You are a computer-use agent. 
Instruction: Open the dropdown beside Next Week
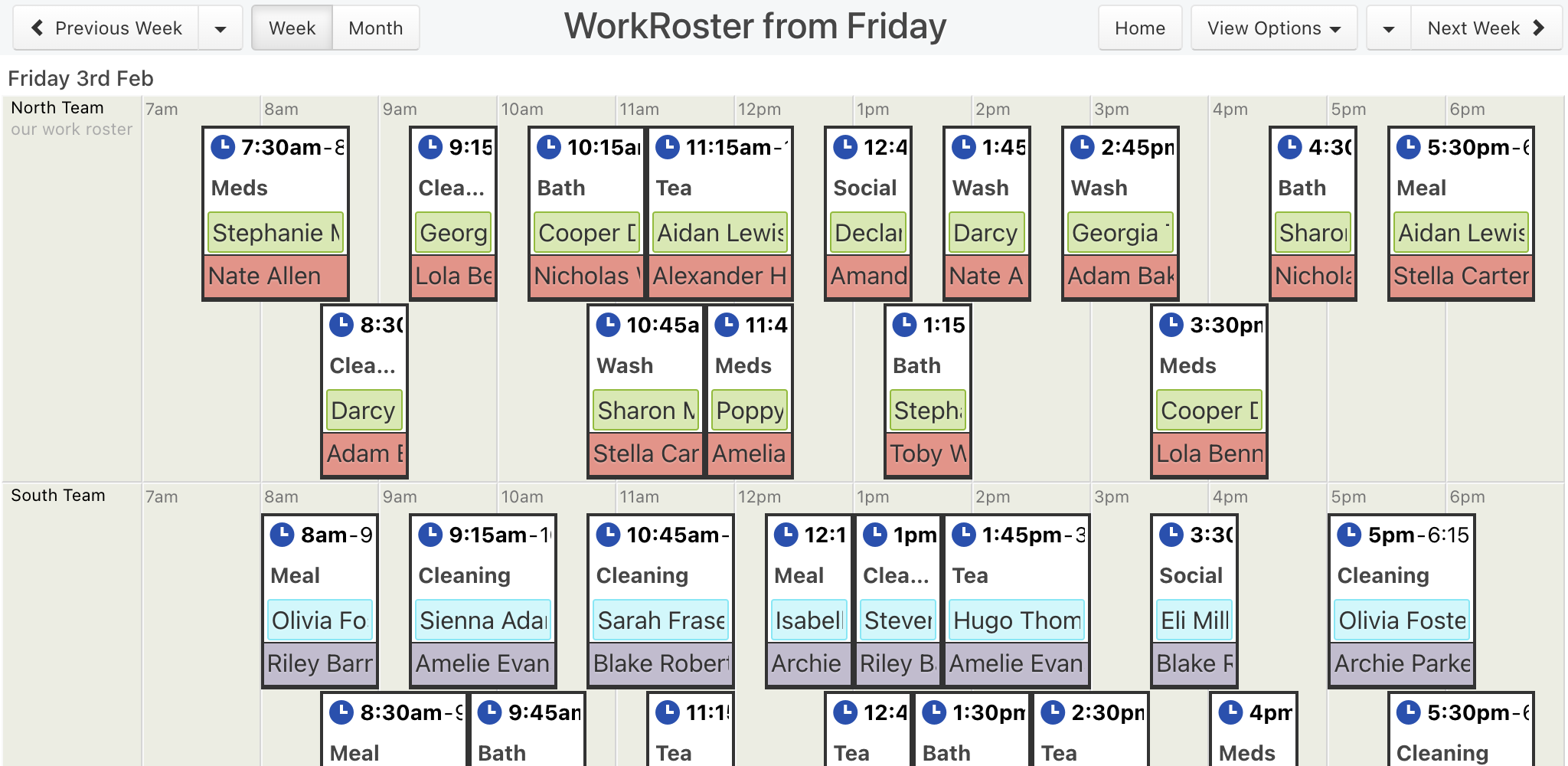1389,28
